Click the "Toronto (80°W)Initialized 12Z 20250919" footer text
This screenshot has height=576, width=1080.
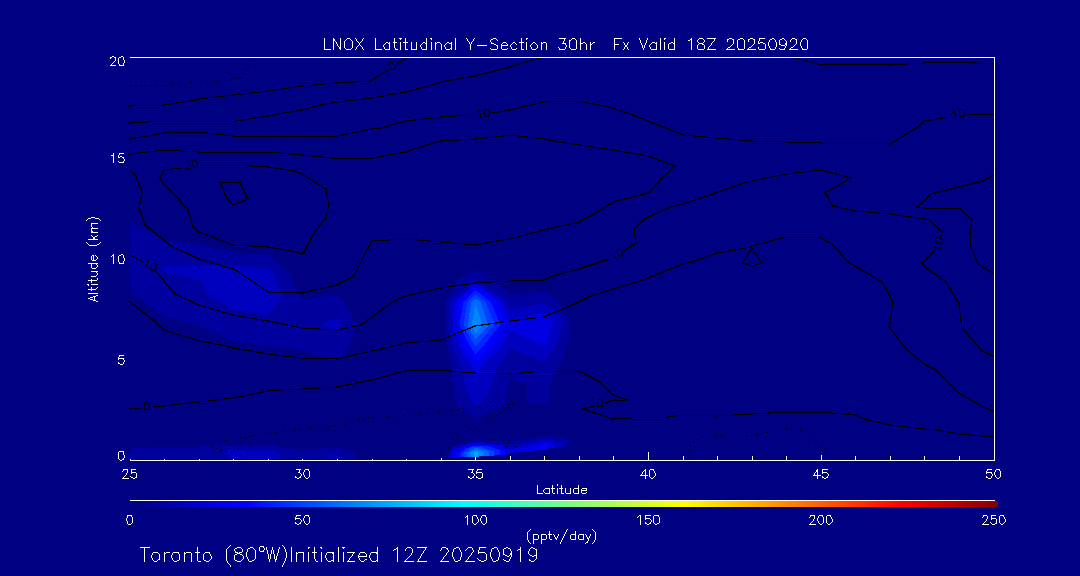point(339,555)
